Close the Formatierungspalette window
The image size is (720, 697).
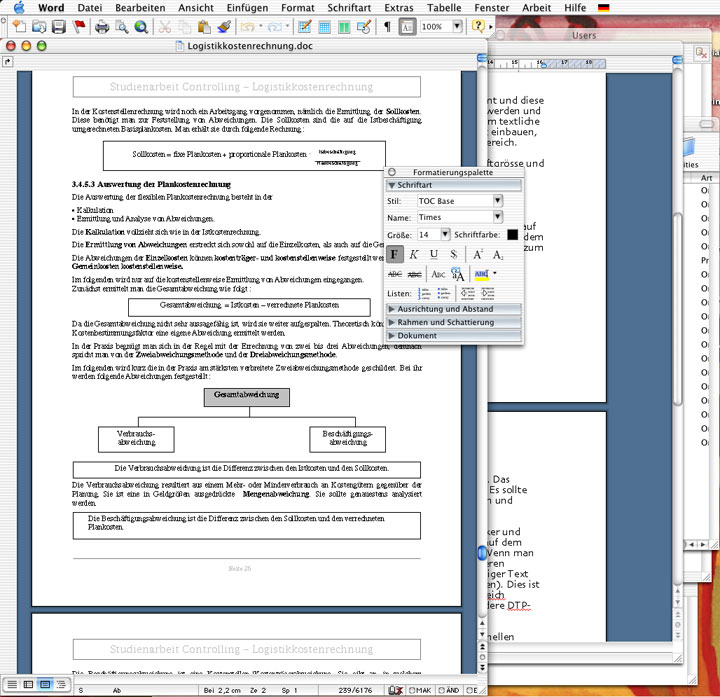pos(392,172)
